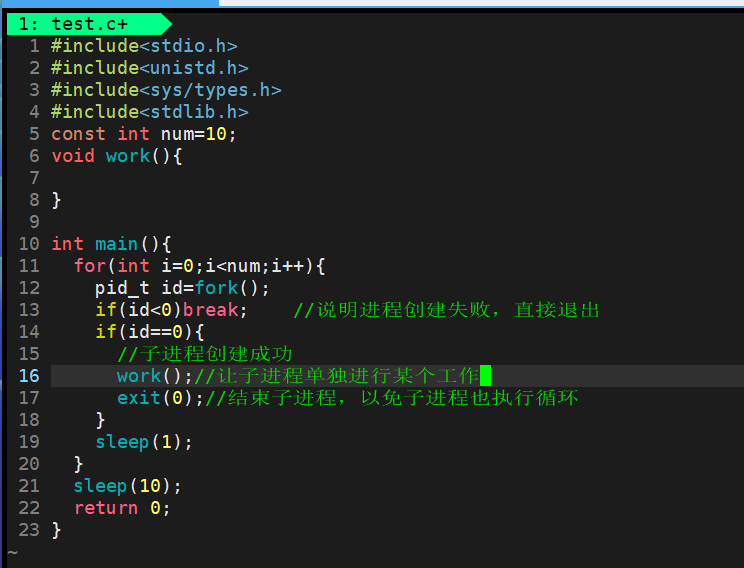The height and width of the screenshot is (568, 744).
Task: Click the 'sleep(10);' line
Action: [x=127, y=486]
